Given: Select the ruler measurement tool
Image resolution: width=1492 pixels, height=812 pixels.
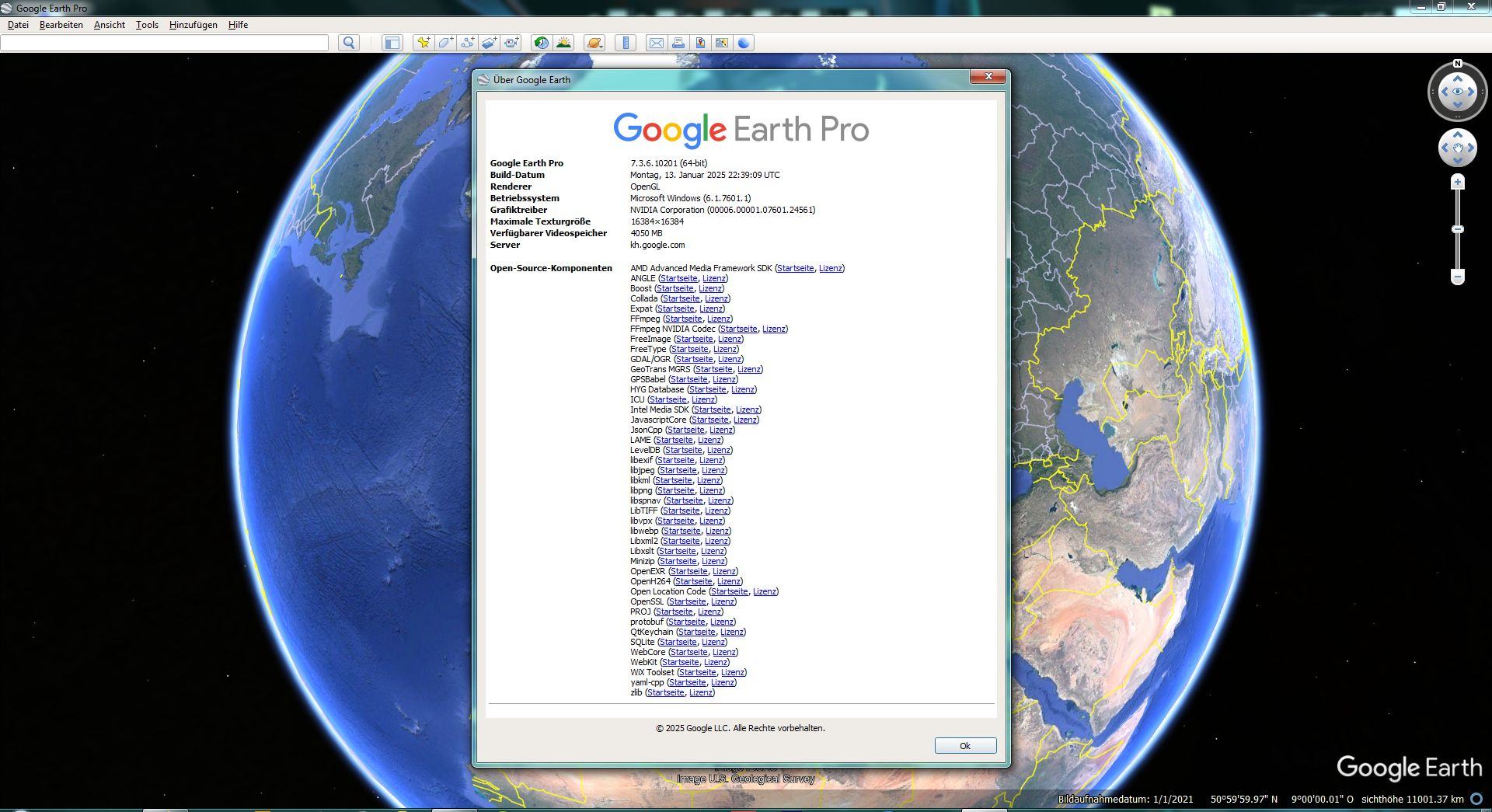Looking at the screenshot, I should 626,43.
